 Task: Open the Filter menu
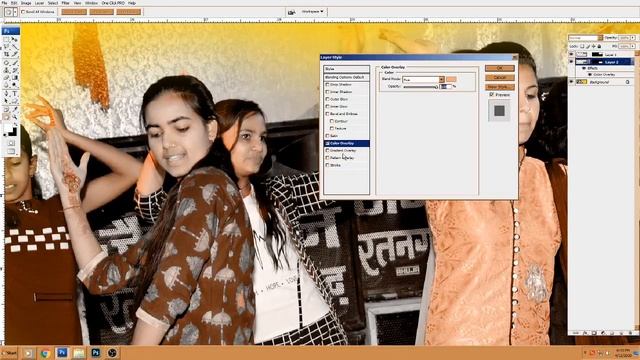(65, 2)
